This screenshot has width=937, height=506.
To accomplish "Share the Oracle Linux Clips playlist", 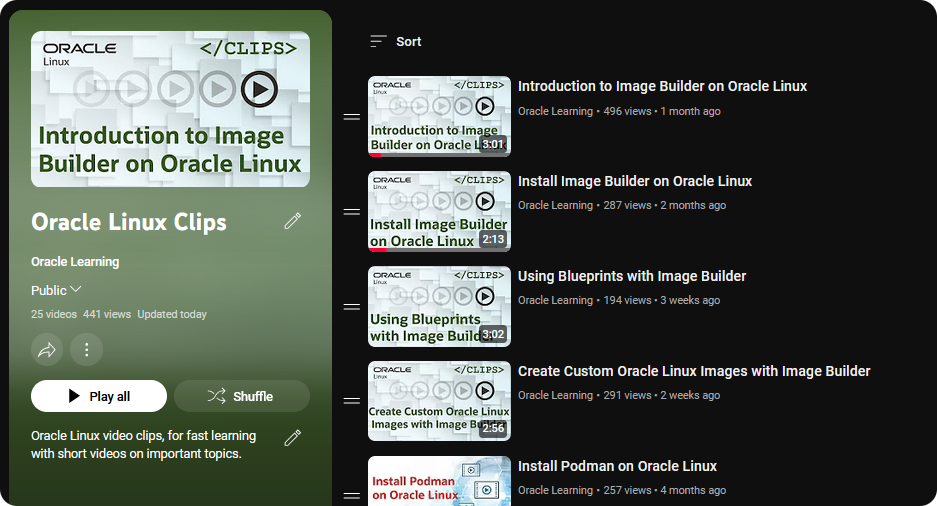I will (47, 349).
